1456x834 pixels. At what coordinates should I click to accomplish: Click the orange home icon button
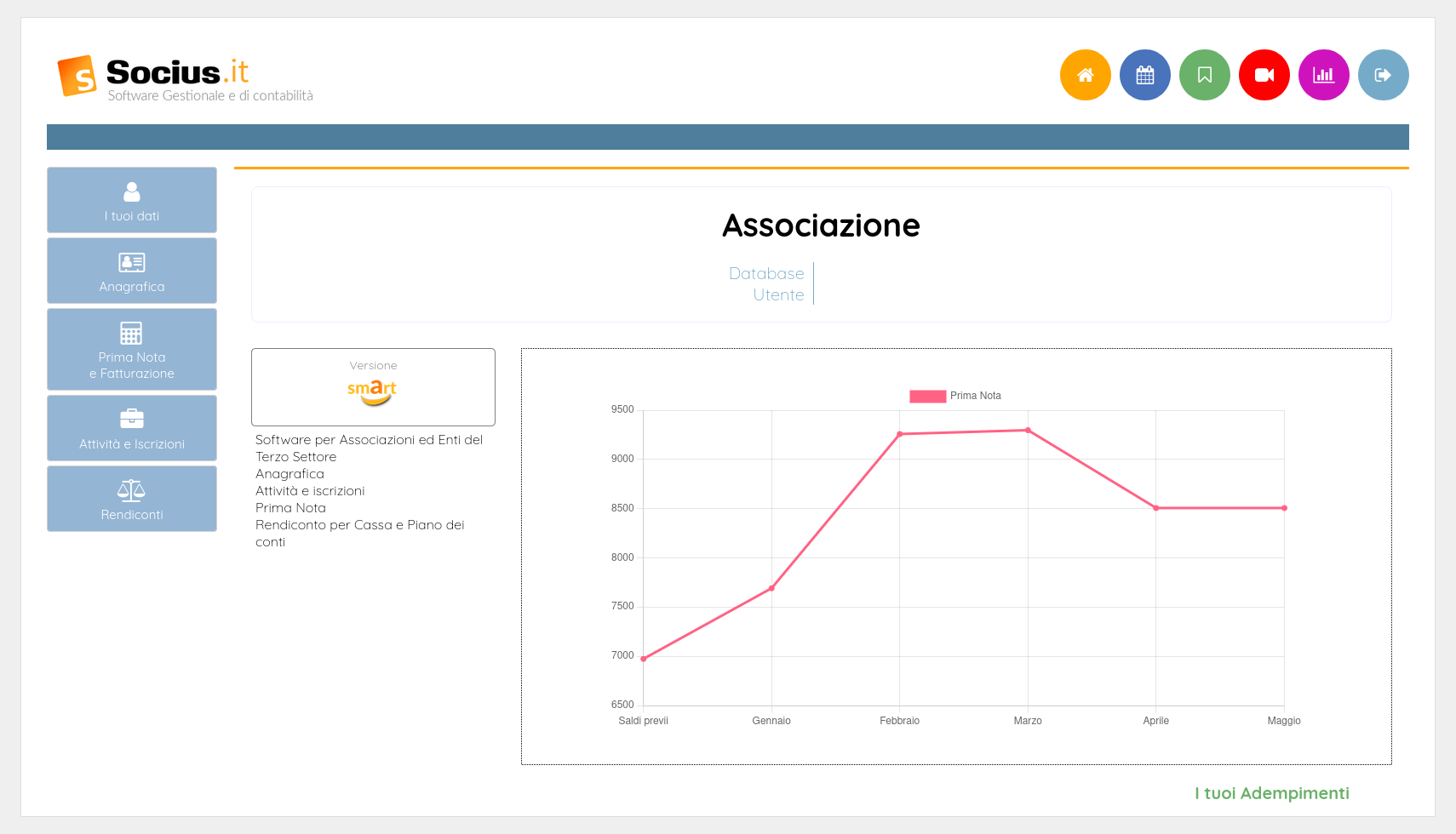[1085, 75]
